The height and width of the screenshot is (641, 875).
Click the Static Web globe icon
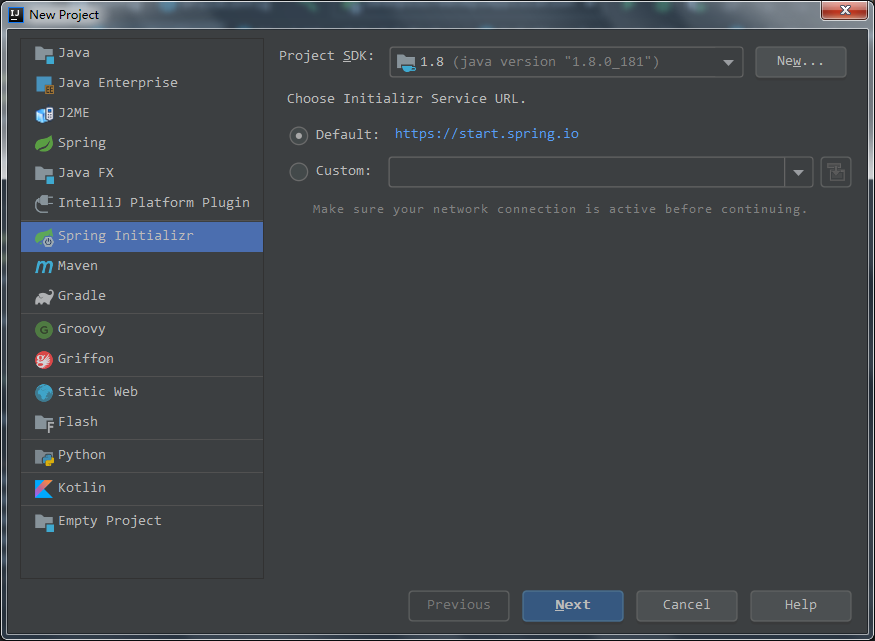point(44,392)
